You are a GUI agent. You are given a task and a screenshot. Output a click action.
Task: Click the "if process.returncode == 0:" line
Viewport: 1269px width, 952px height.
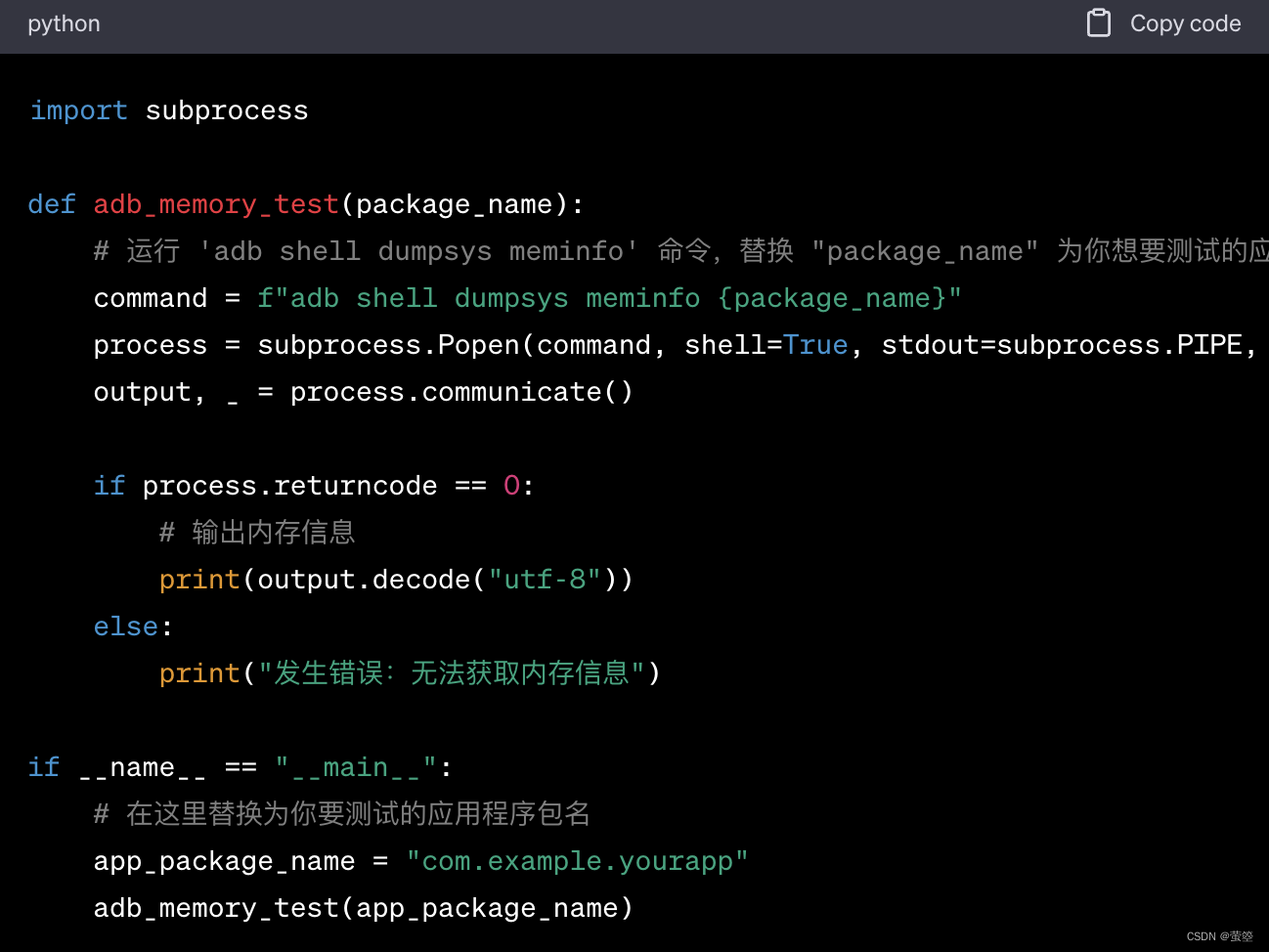pyautogui.click(x=314, y=486)
